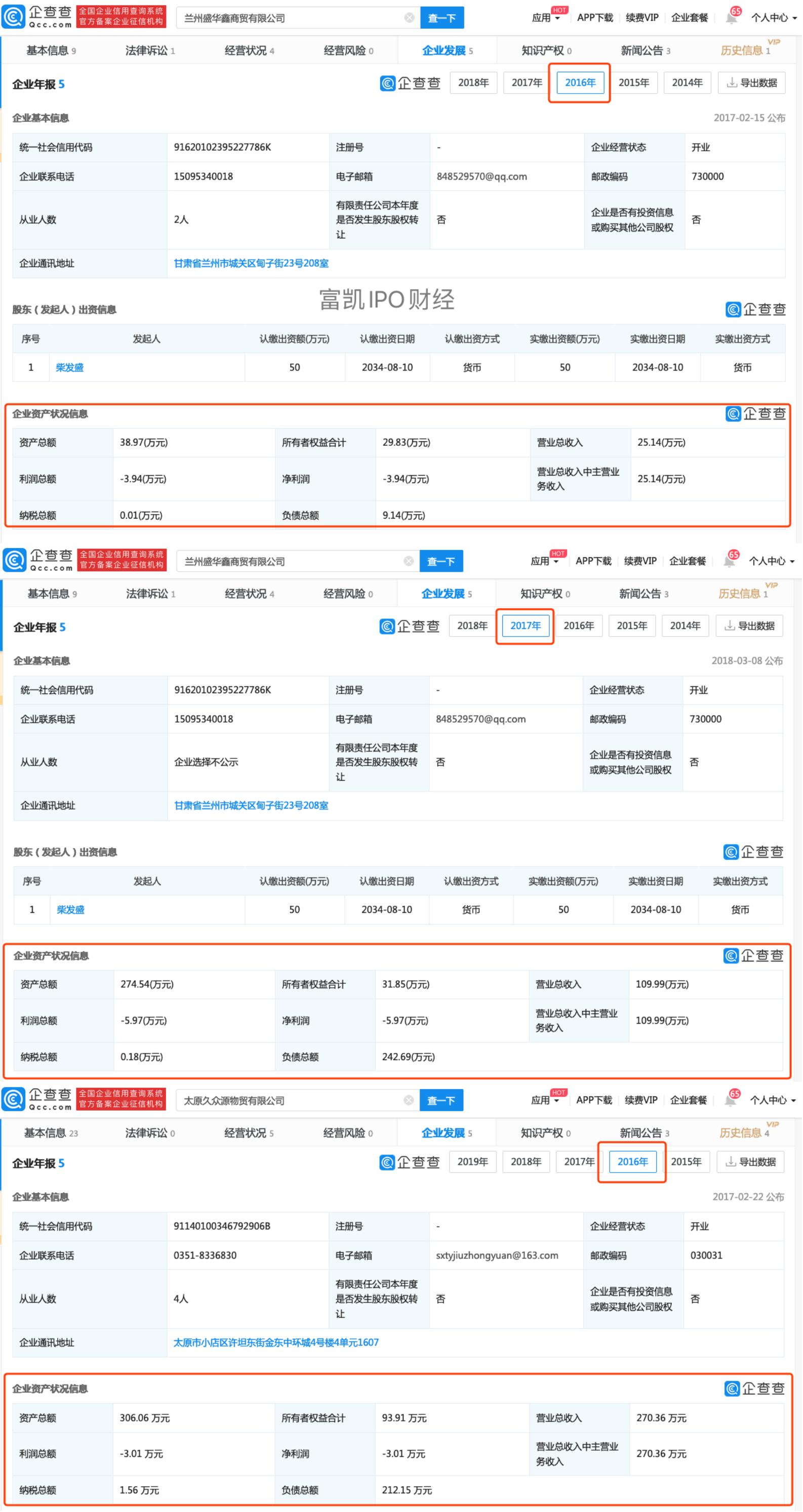
Task: Expand the 应用 menu in the topmost header
Action: click(545, 18)
